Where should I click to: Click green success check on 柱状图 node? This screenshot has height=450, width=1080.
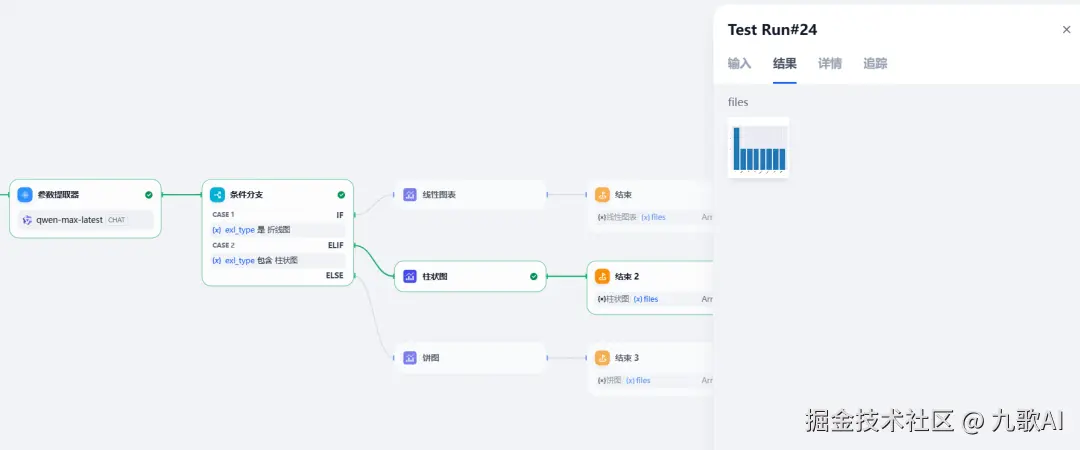coord(534,276)
